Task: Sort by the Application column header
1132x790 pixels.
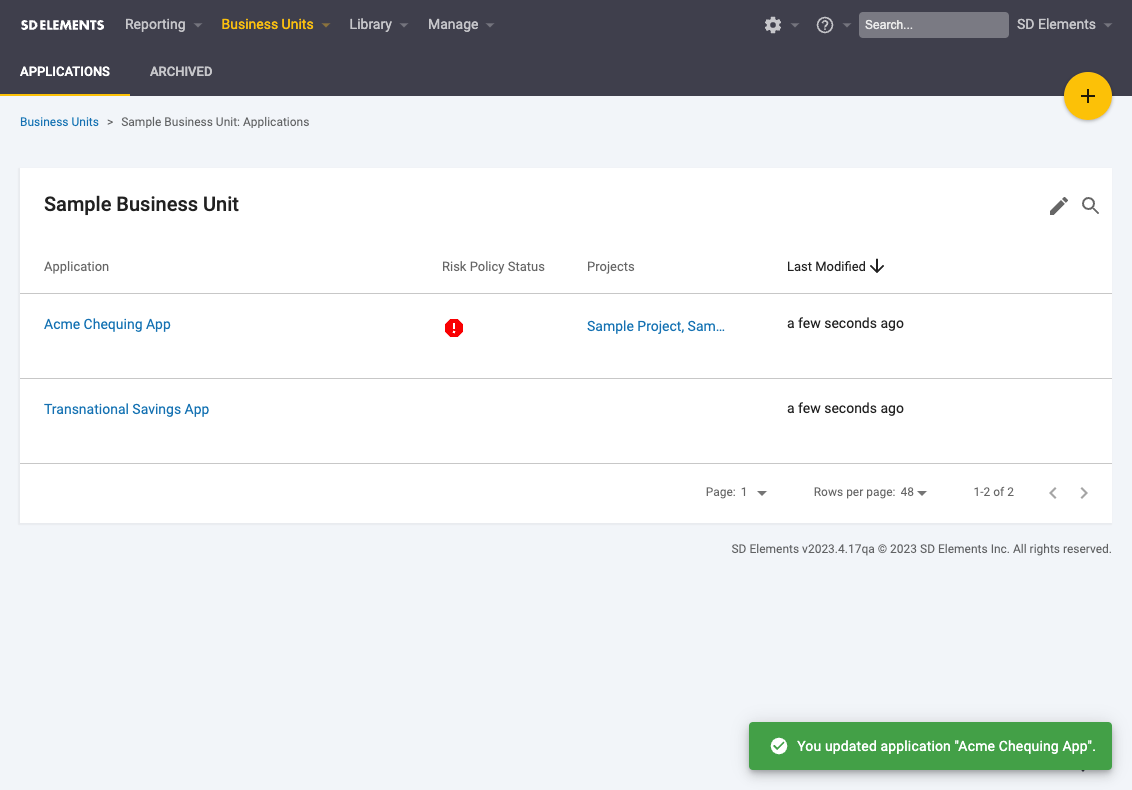Action: [x=77, y=266]
